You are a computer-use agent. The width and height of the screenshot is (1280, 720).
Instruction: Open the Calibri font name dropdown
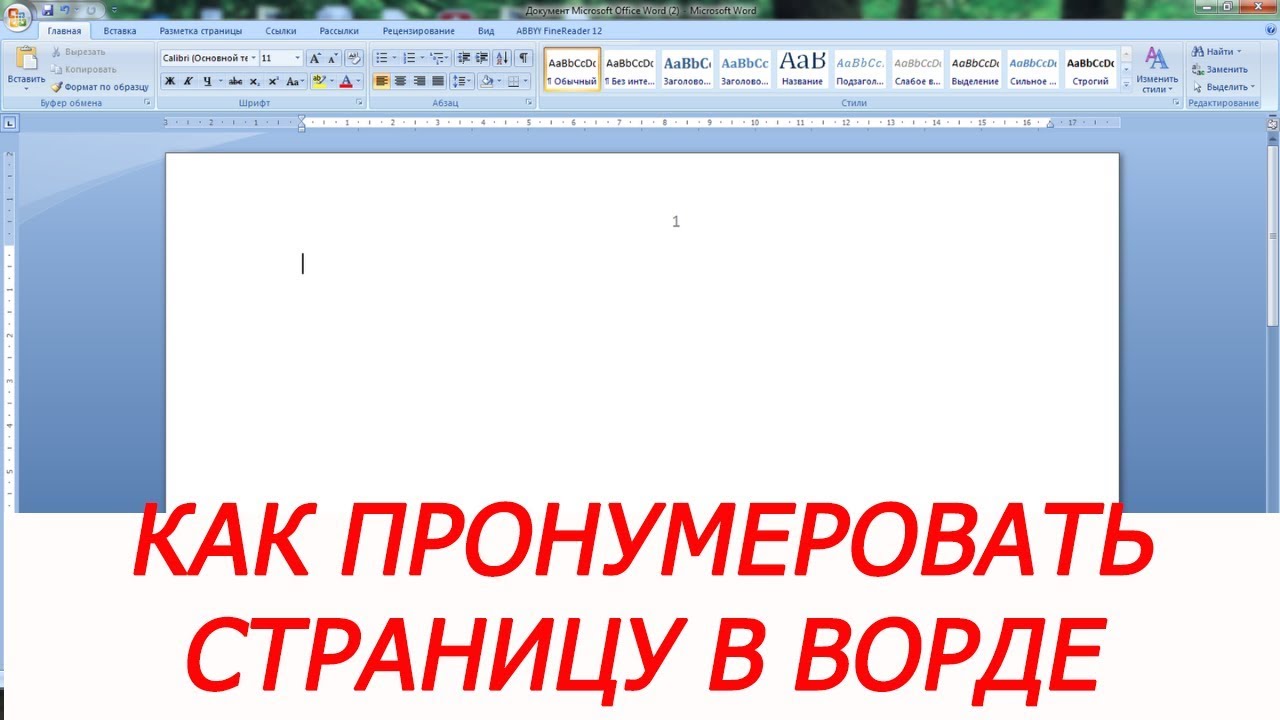coord(253,58)
